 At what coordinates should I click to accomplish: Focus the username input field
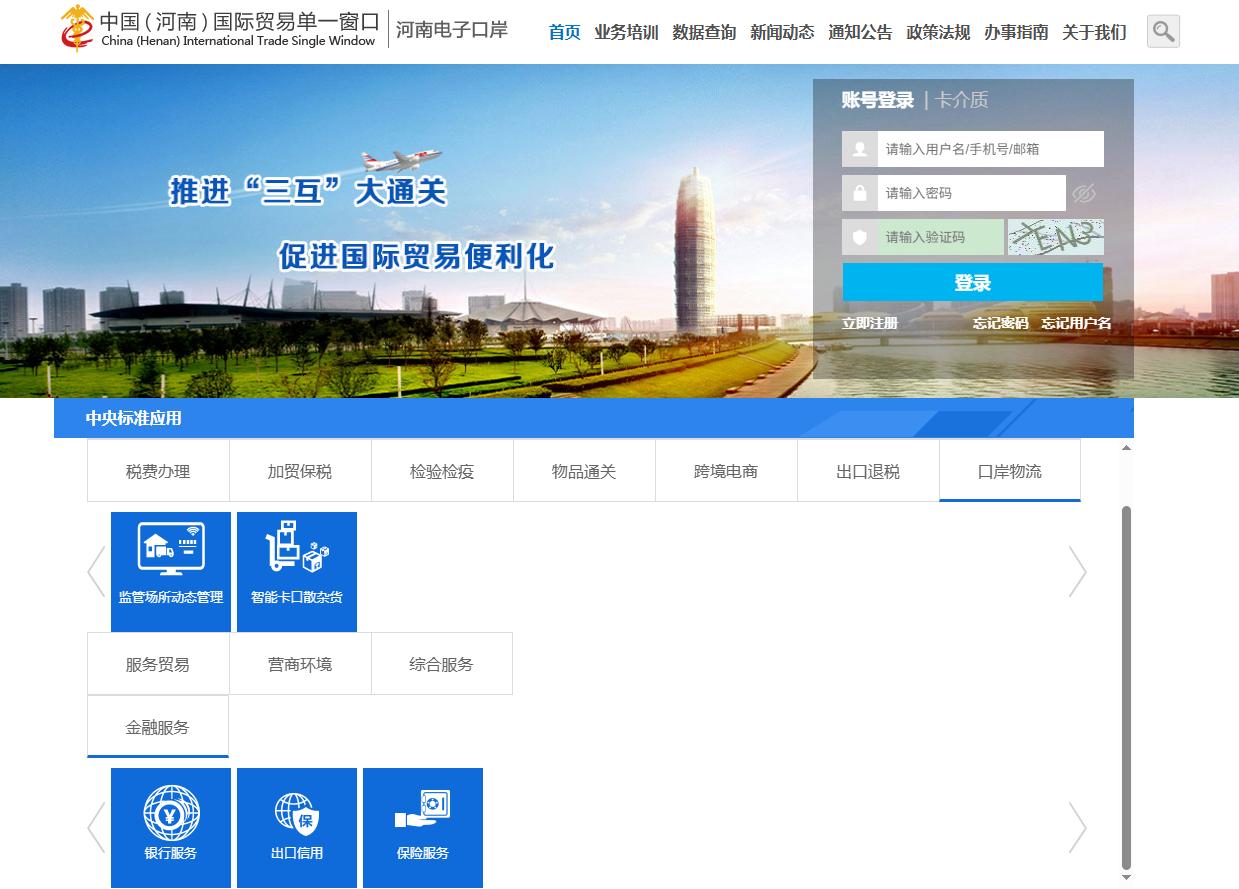tap(990, 149)
